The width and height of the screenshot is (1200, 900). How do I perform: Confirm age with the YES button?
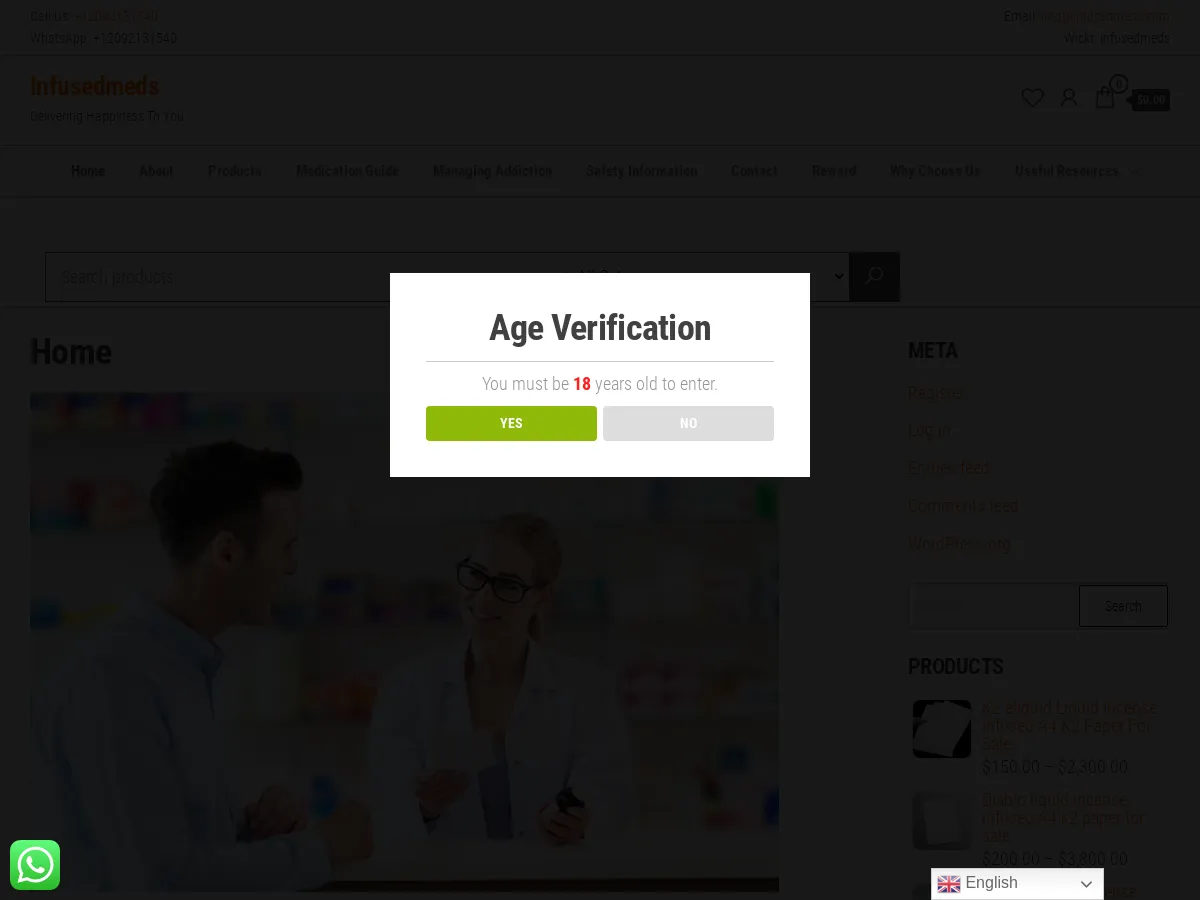511,423
